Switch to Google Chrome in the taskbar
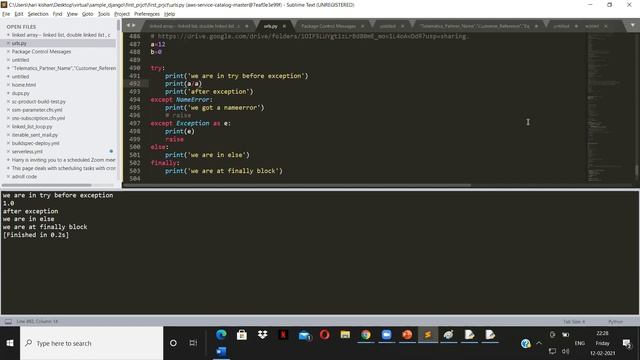Screen dimensions: 640x360 (x=366, y=335)
